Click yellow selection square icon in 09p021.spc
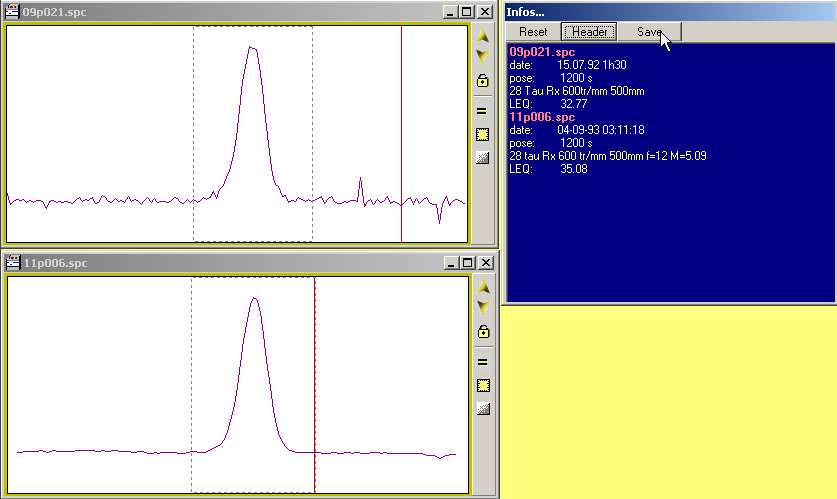837x499 pixels. pyautogui.click(x=483, y=134)
